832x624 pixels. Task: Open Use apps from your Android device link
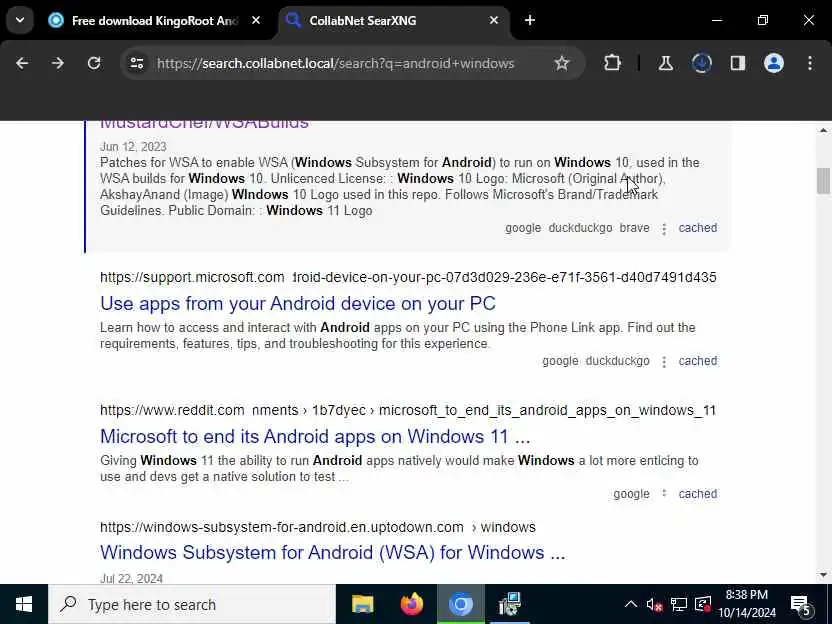tap(298, 303)
